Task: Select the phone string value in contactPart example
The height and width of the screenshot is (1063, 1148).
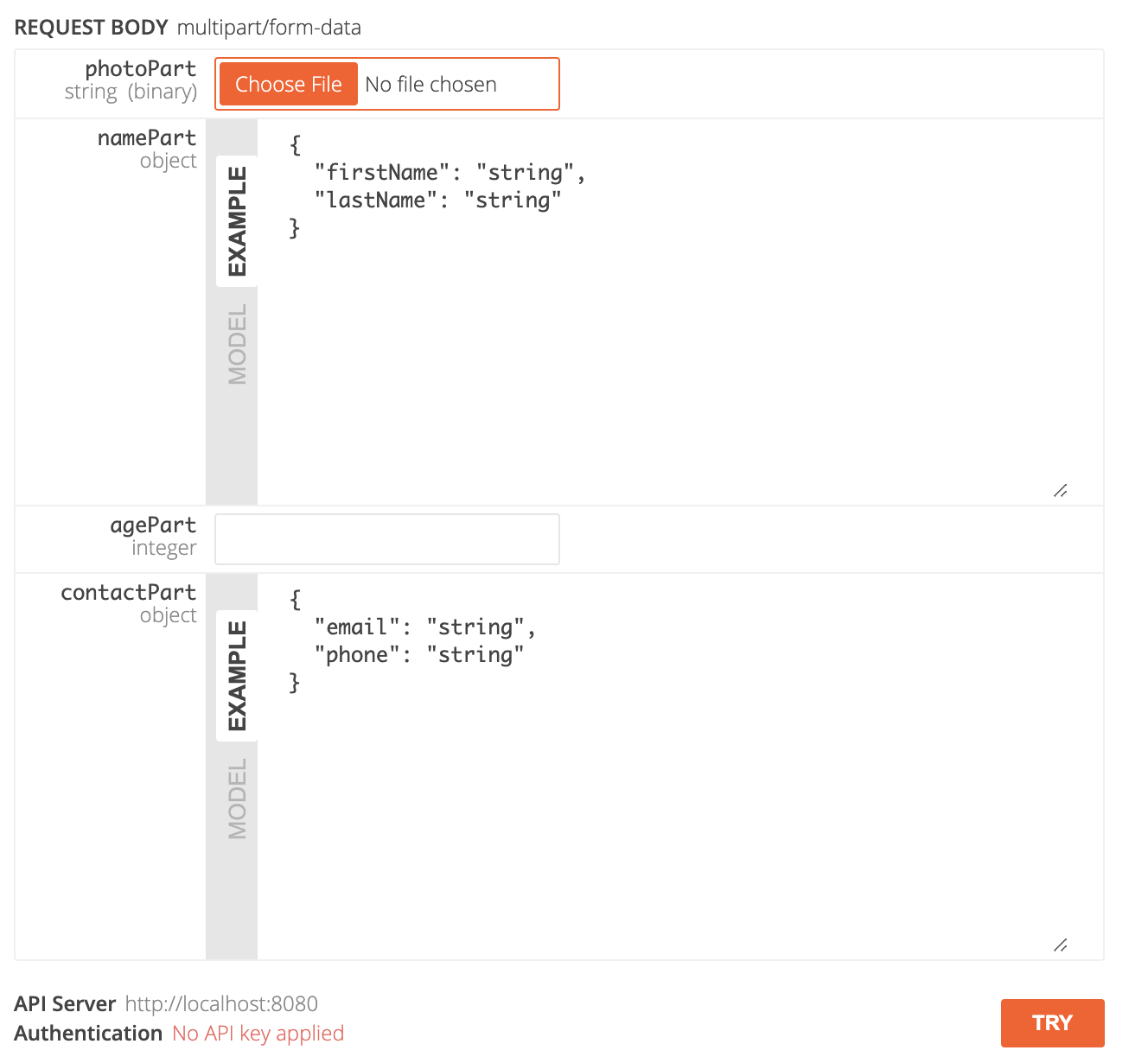Action: coord(476,654)
